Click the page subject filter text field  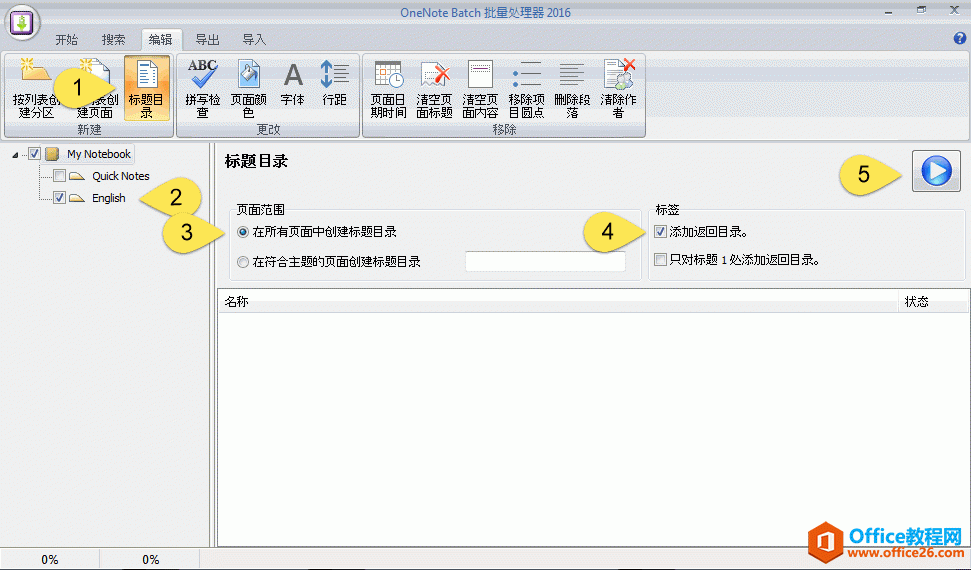click(x=545, y=261)
